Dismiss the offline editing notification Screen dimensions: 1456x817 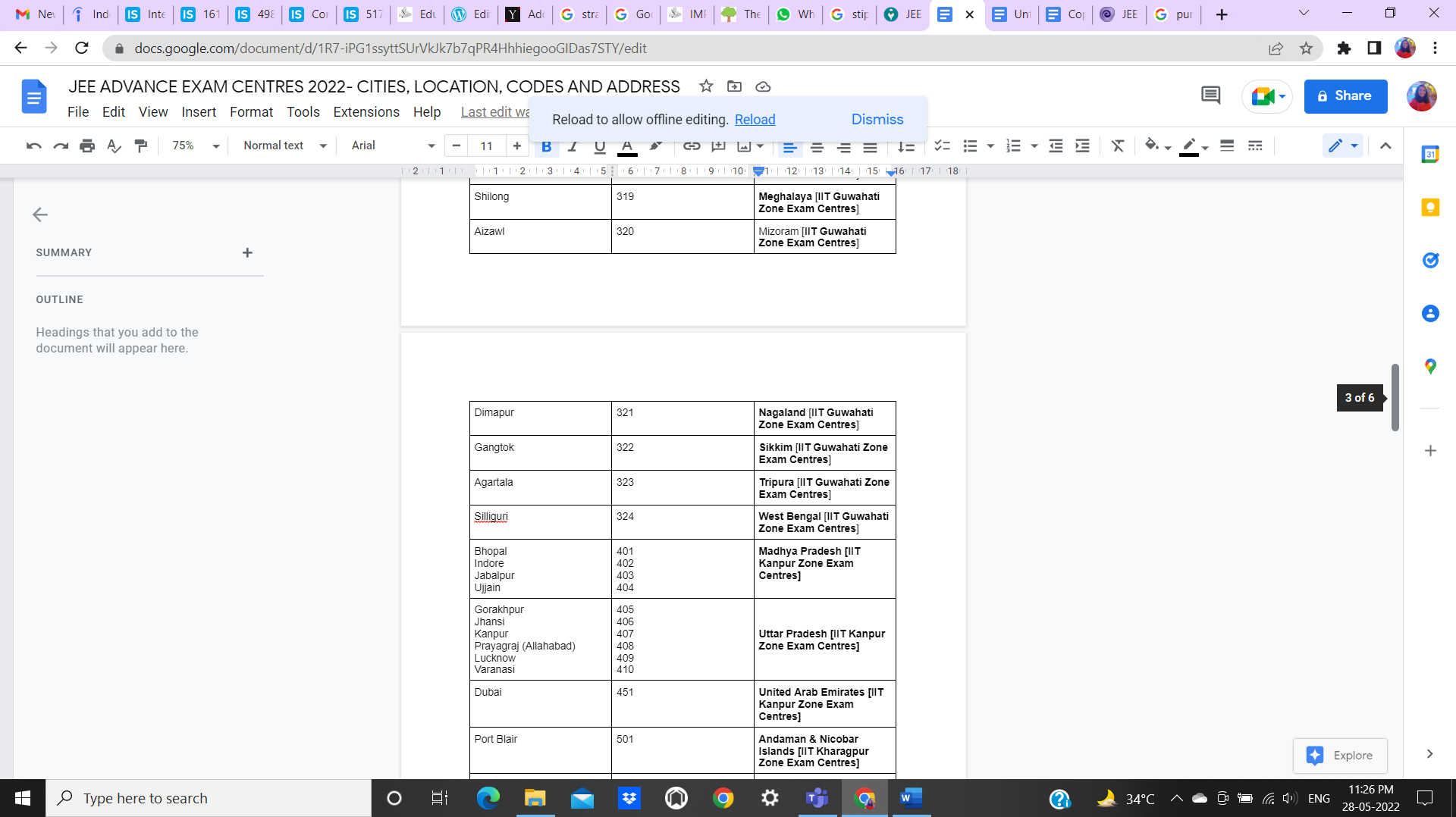coord(877,120)
